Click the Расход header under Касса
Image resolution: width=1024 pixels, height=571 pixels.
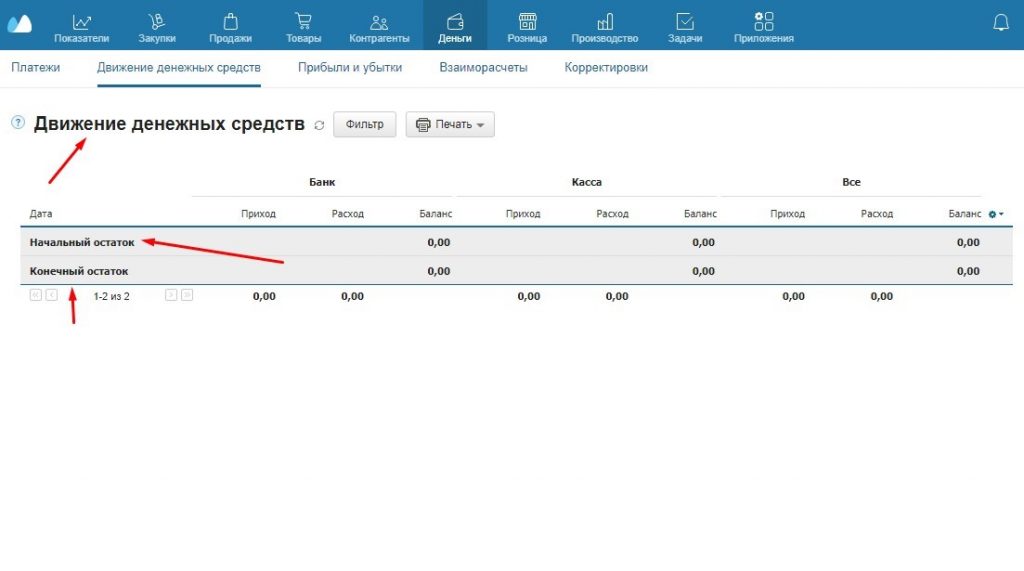(612, 214)
